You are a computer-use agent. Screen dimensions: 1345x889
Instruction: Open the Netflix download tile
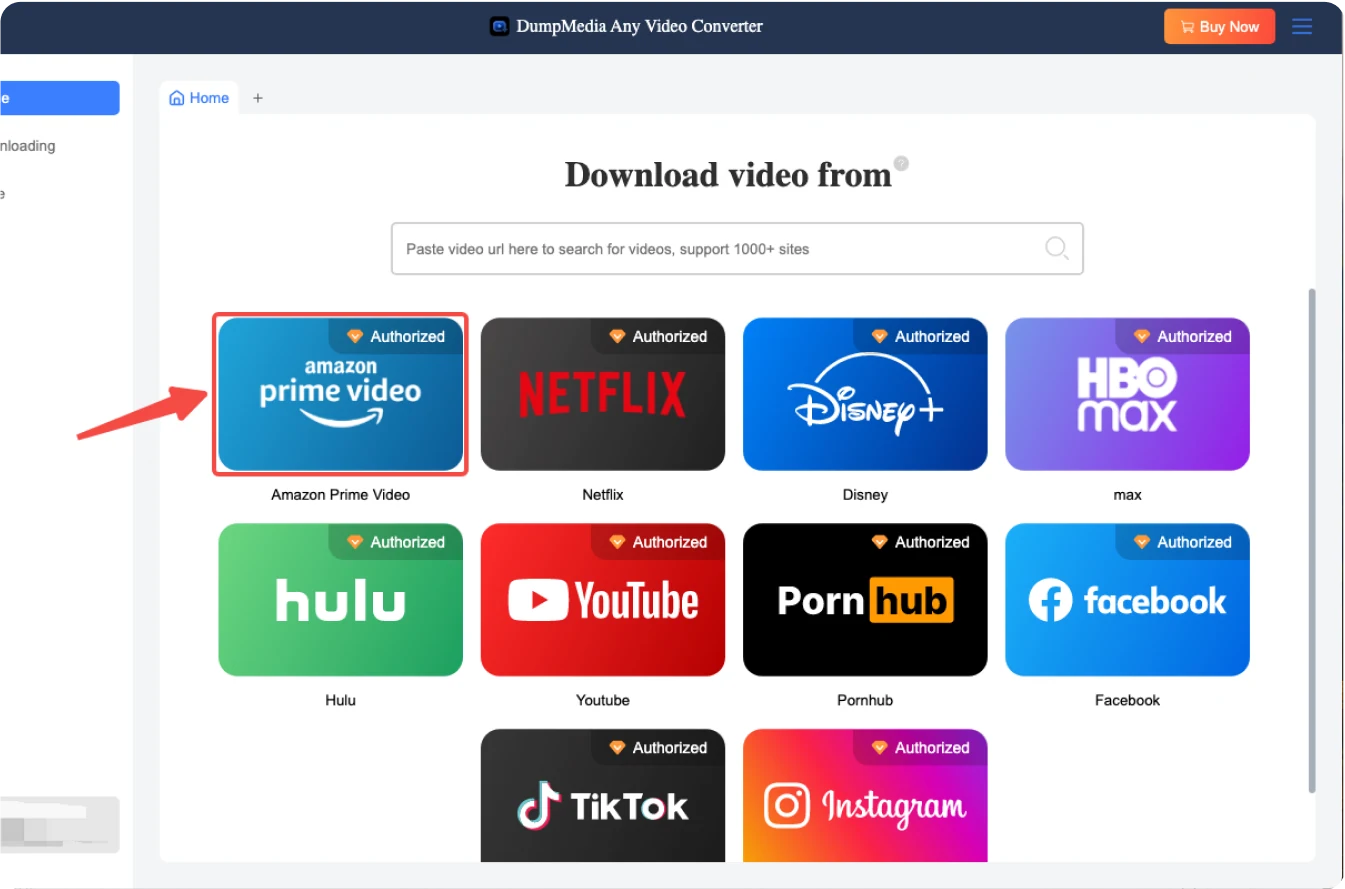coord(603,394)
